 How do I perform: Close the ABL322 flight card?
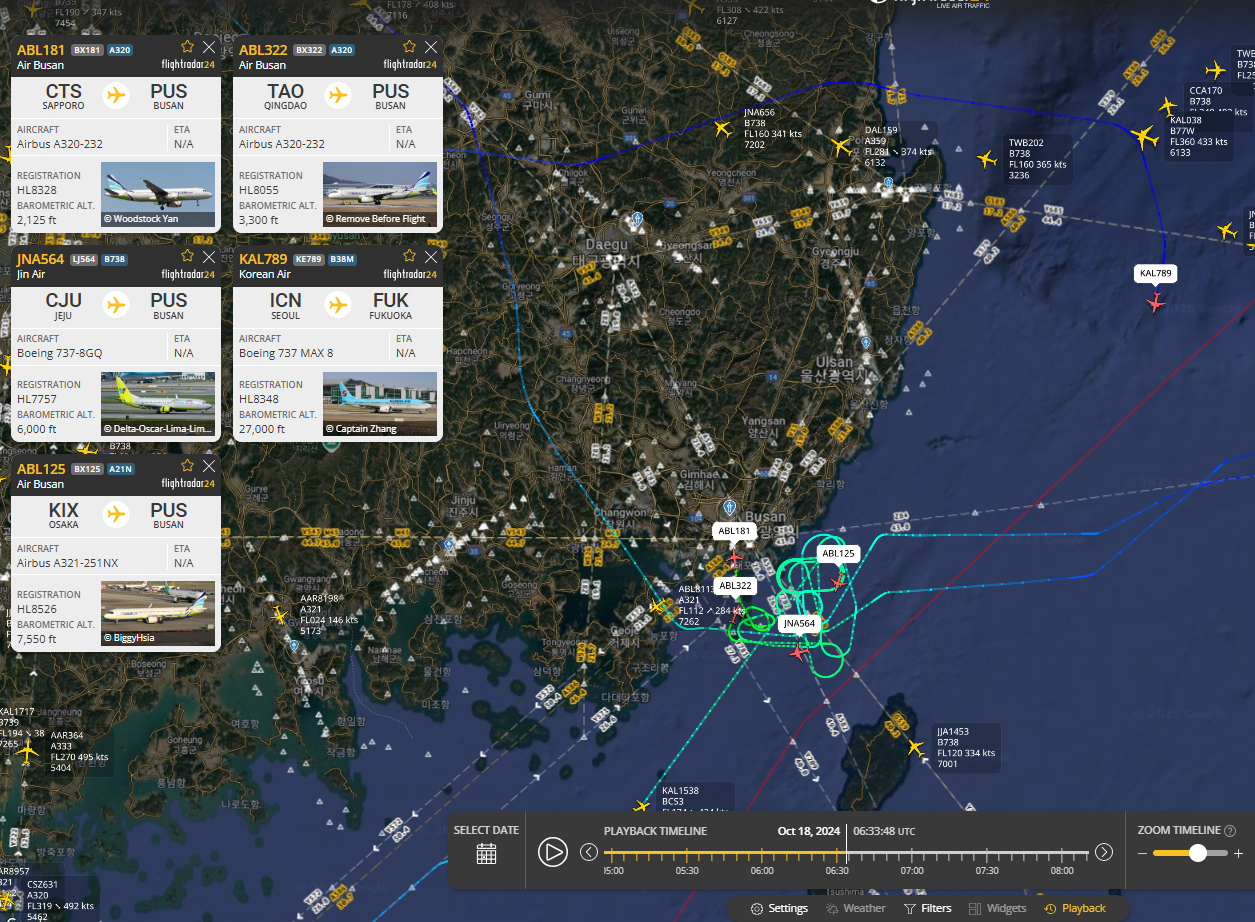[x=430, y=47]
